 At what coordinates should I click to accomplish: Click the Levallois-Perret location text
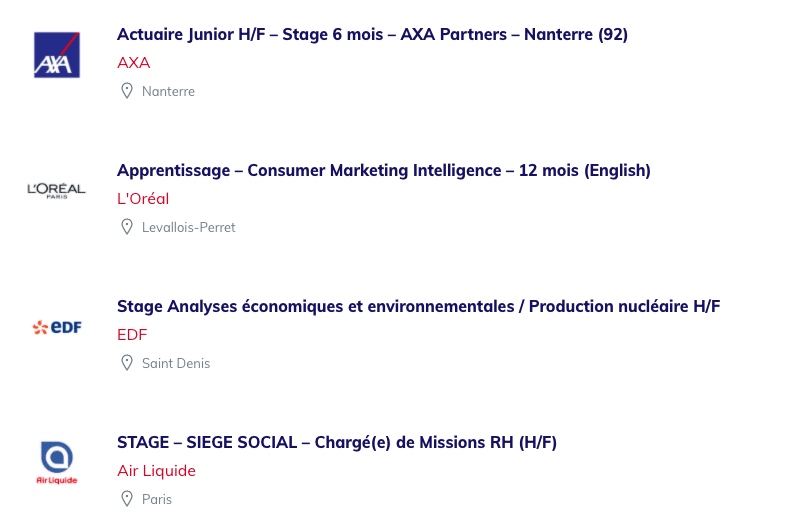pyautogui.click(x=188, y=227)
